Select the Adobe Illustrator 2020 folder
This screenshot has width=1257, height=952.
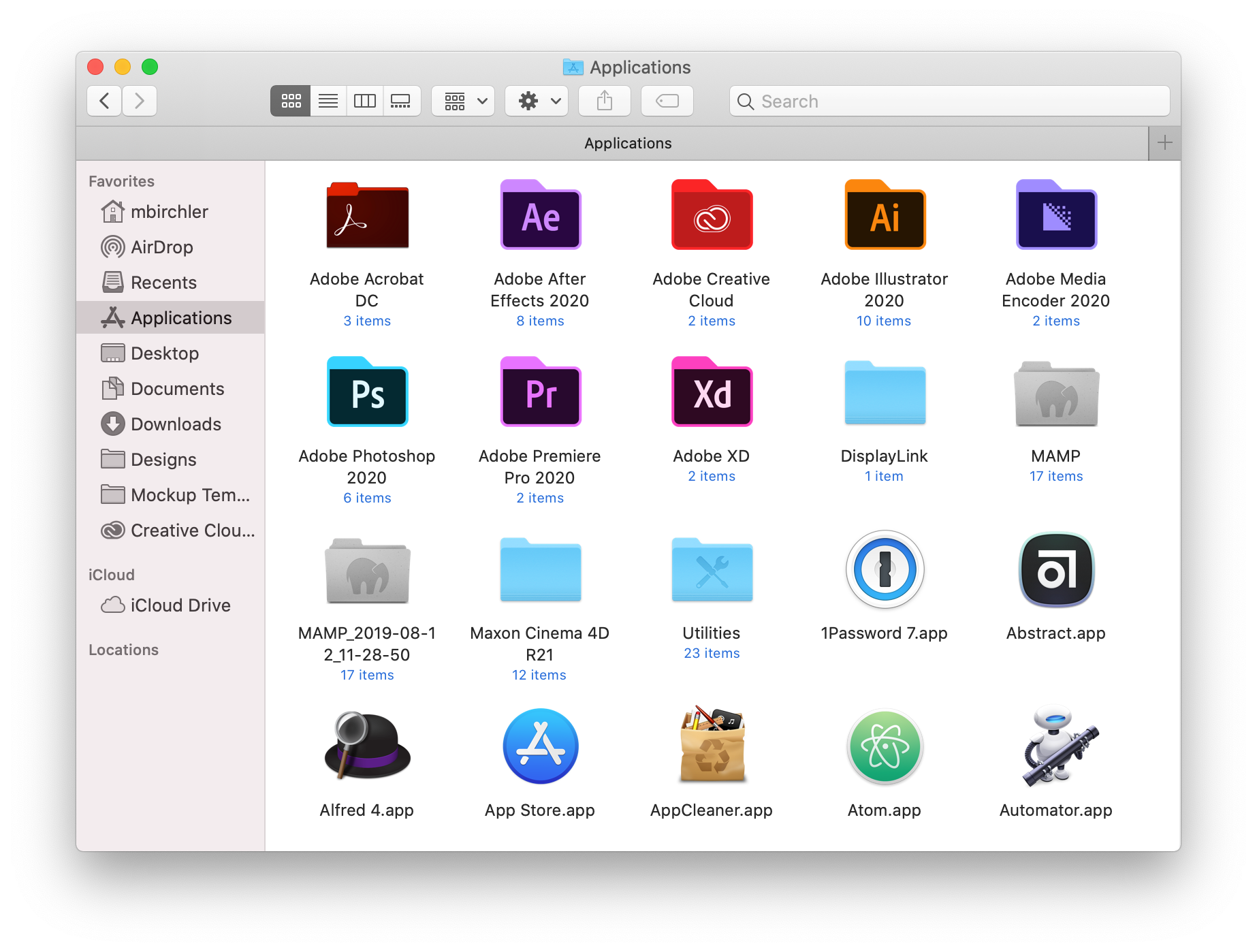(885, 215)
